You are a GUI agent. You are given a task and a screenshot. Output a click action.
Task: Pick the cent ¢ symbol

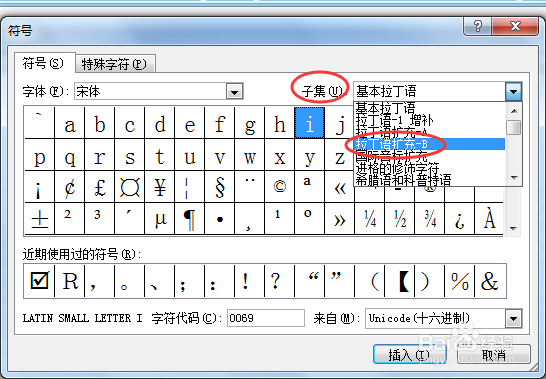(70, 187)
